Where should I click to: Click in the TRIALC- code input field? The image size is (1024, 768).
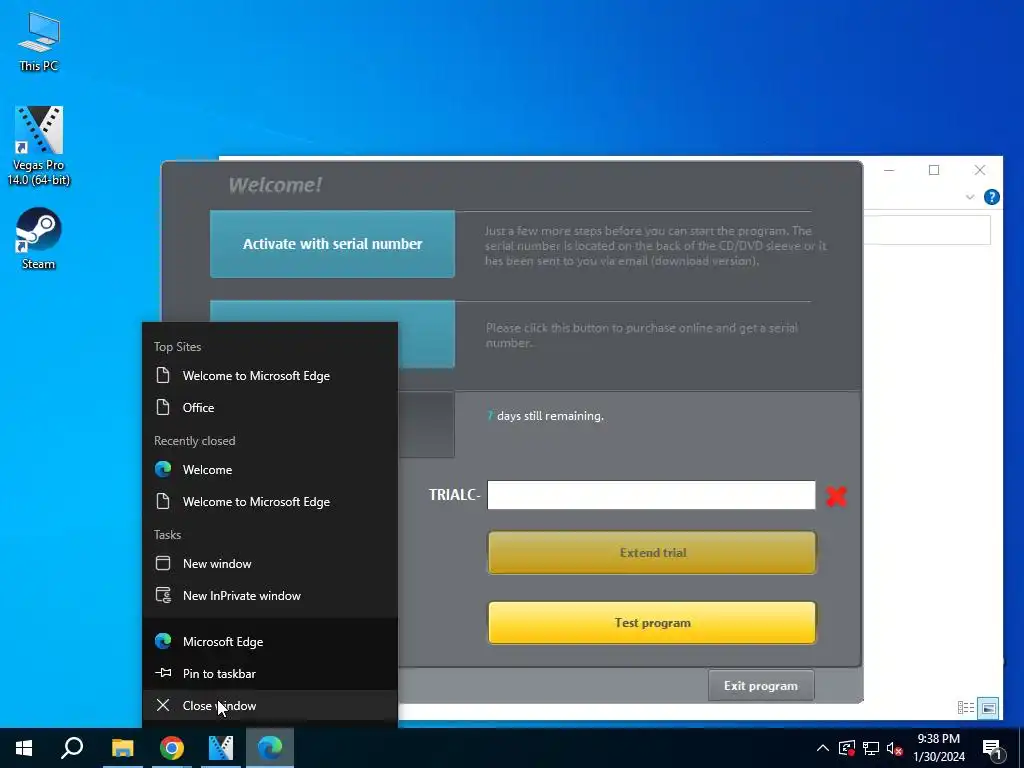point(651,495)
